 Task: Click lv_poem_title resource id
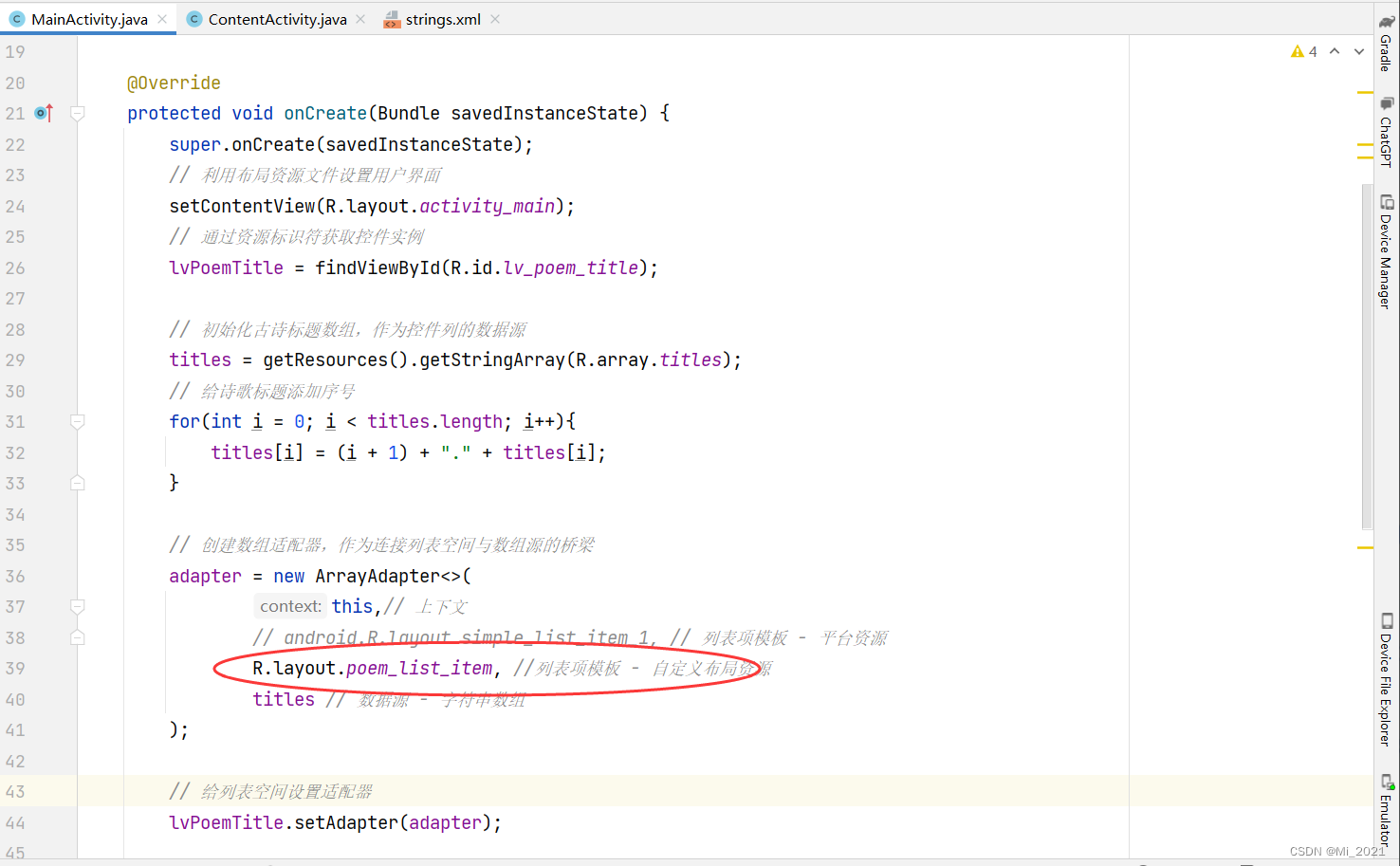point(571,267)
